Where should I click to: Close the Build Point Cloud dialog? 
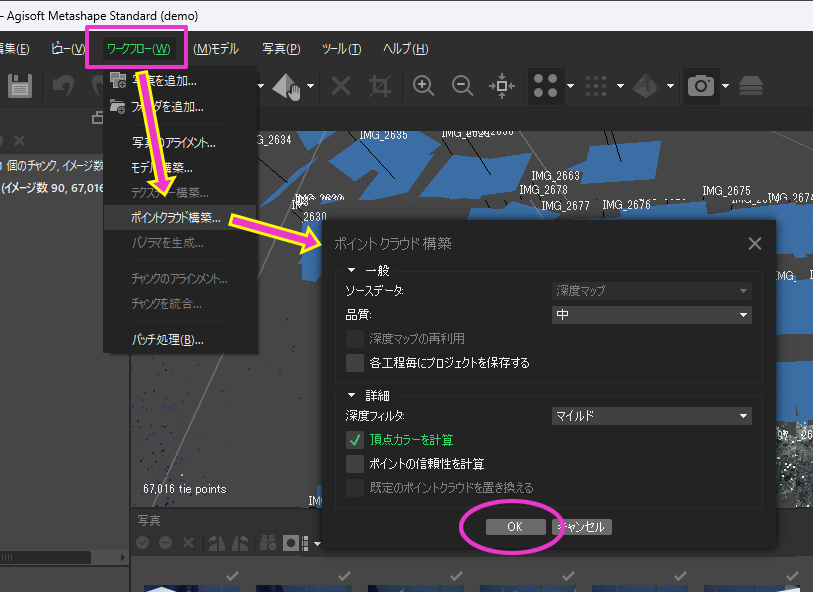tap(754, 243)
